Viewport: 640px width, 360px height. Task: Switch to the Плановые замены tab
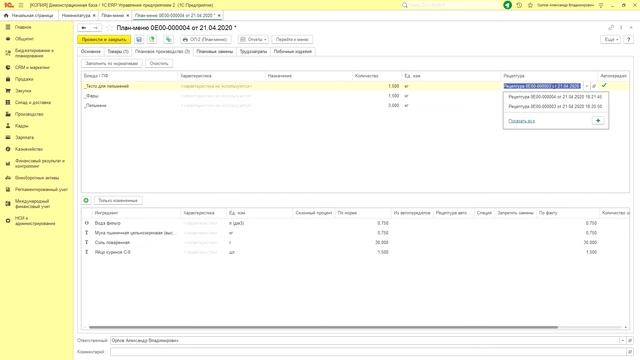click(x=215, y=52)
